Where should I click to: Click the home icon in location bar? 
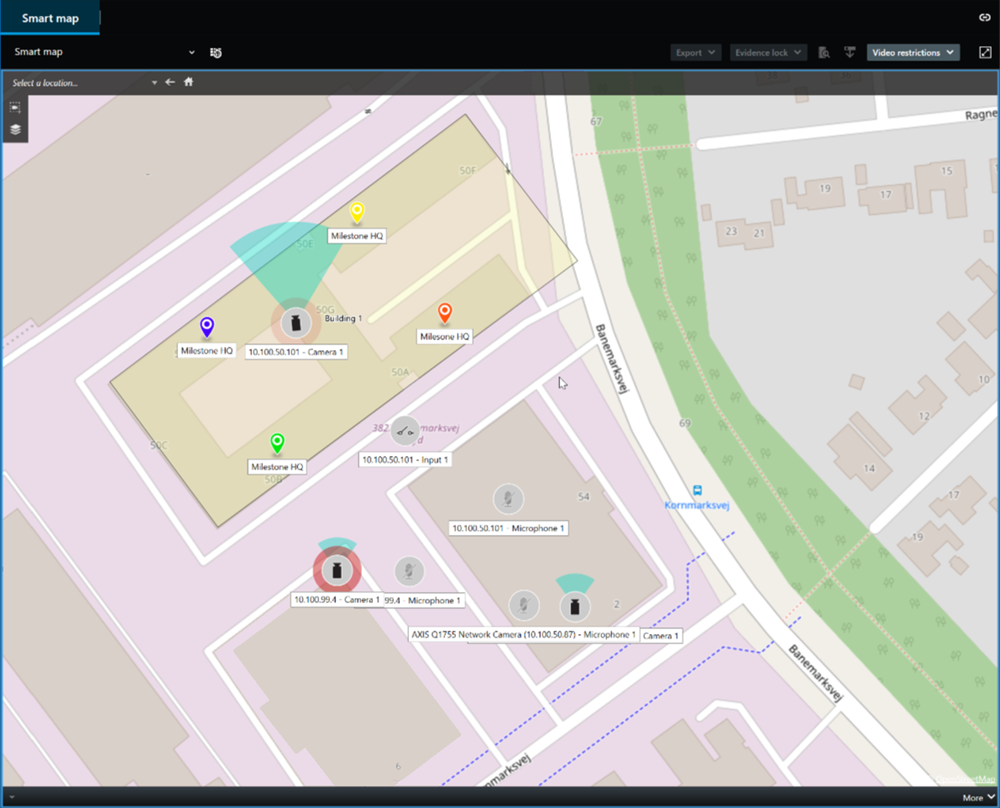tap(188, 82)
